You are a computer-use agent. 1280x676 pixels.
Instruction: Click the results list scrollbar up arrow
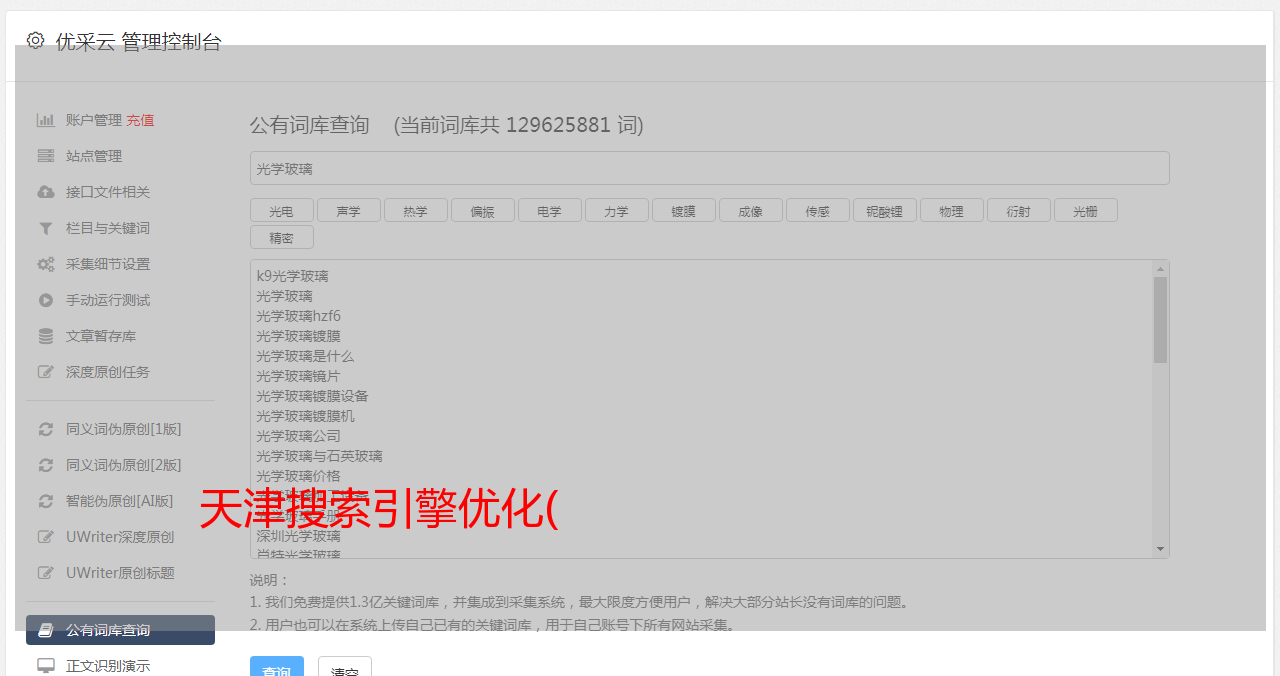[x=1160, y=269]
